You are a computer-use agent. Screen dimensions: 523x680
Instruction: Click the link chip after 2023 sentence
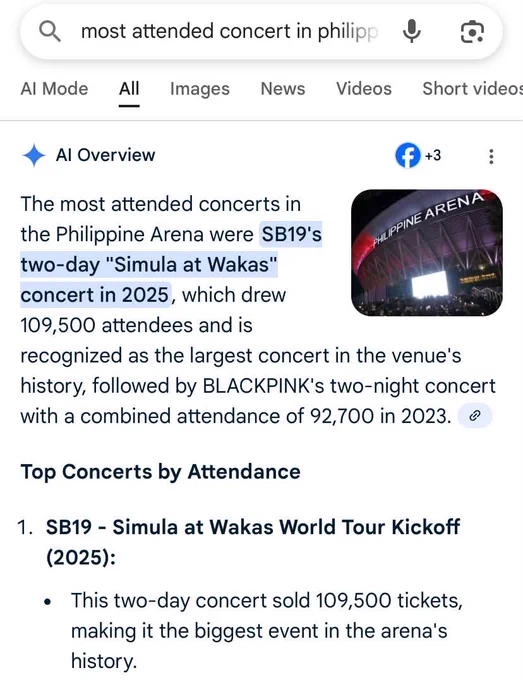coord(475,415)
